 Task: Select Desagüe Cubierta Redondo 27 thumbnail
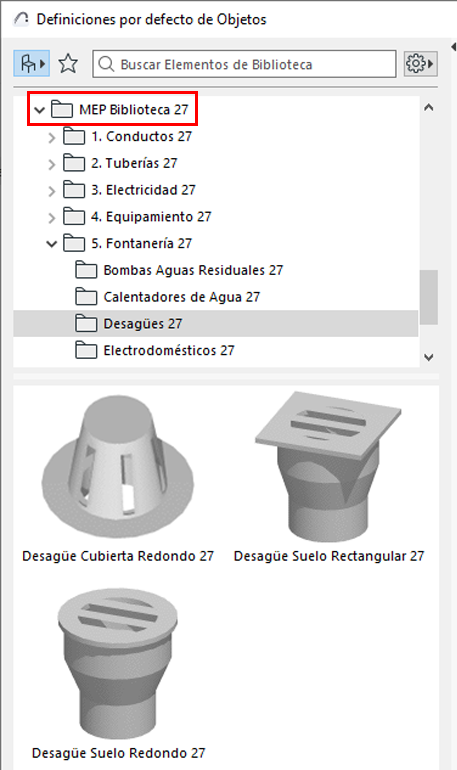pyautogui.click(x=118, y=467)
